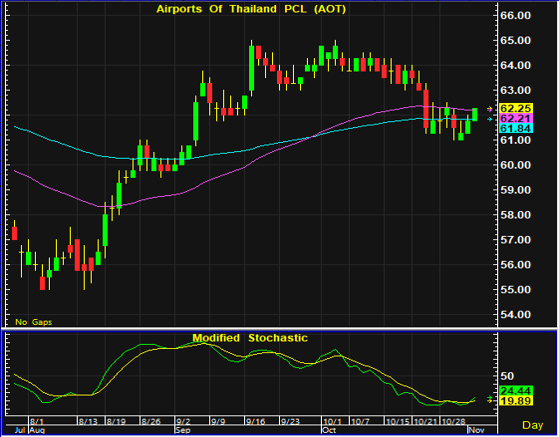Click the magenta arrow marker beside 62.21
Screen dimensions: 559x437
click(489, 109)
